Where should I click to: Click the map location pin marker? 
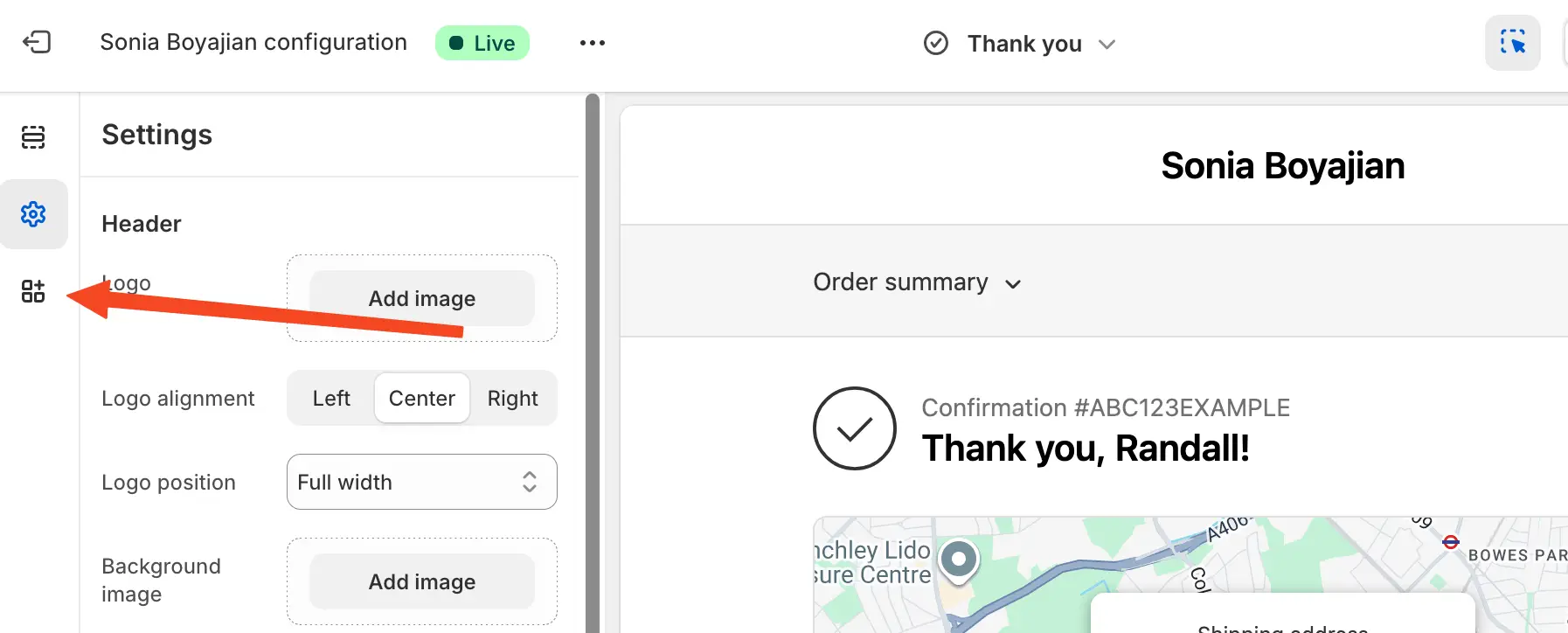(959, 560)
